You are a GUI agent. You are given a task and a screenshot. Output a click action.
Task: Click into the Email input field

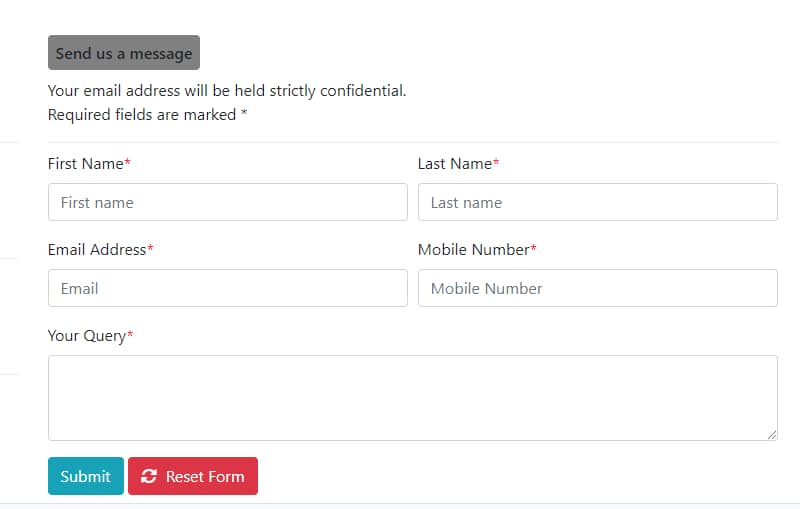point(227,288)
